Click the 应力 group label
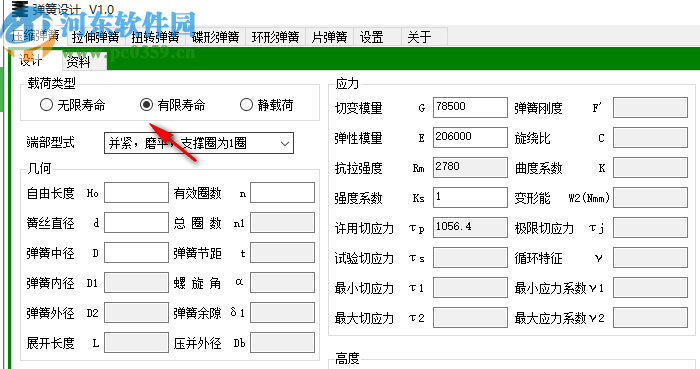Image resolution: width=700 pixels, height=369 pixels. click(347, 83)
